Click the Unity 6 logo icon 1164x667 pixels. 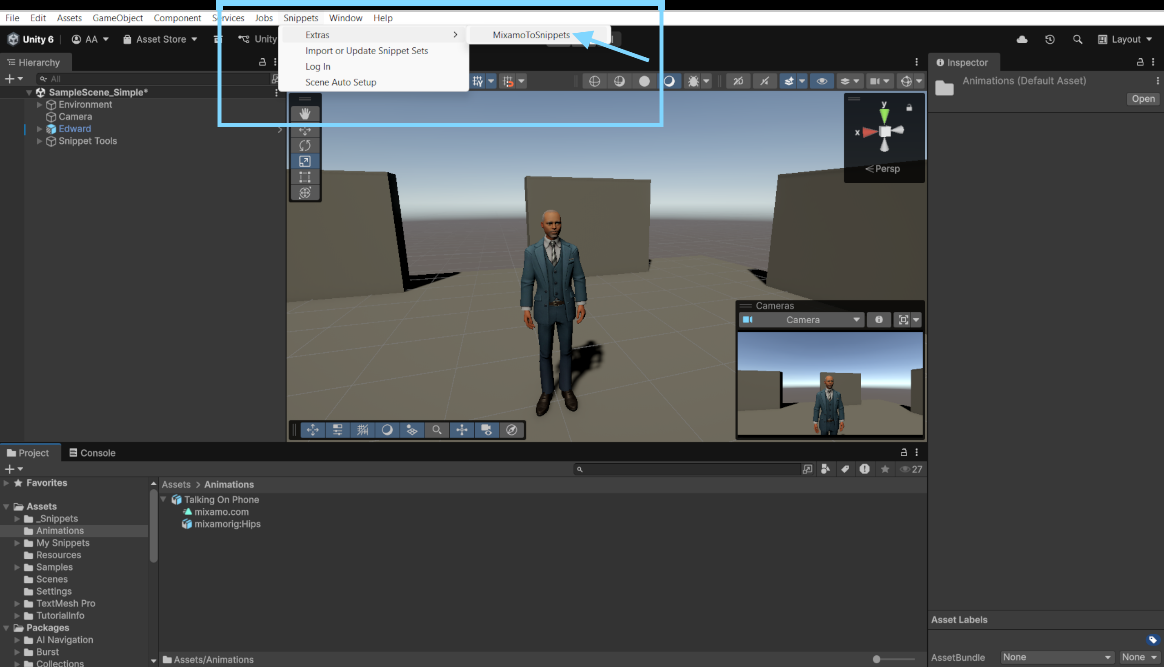[13, 39]
